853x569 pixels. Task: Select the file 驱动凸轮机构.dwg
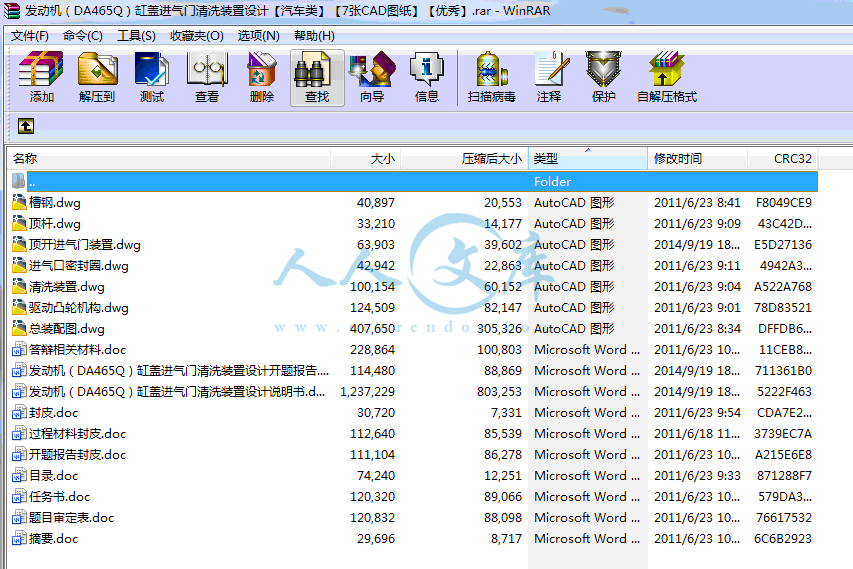(x=78, y=308)
